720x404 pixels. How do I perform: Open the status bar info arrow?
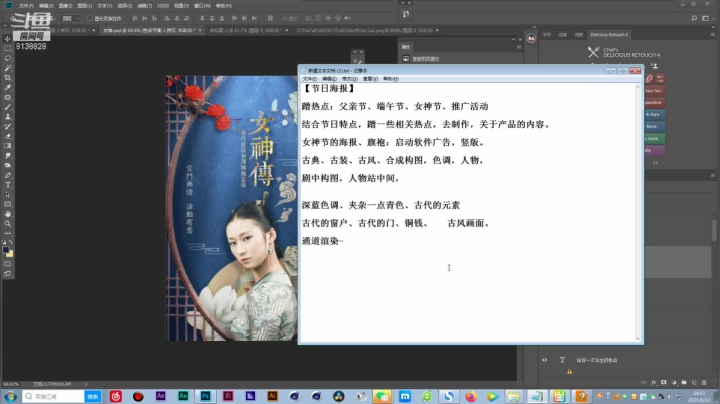86,384
